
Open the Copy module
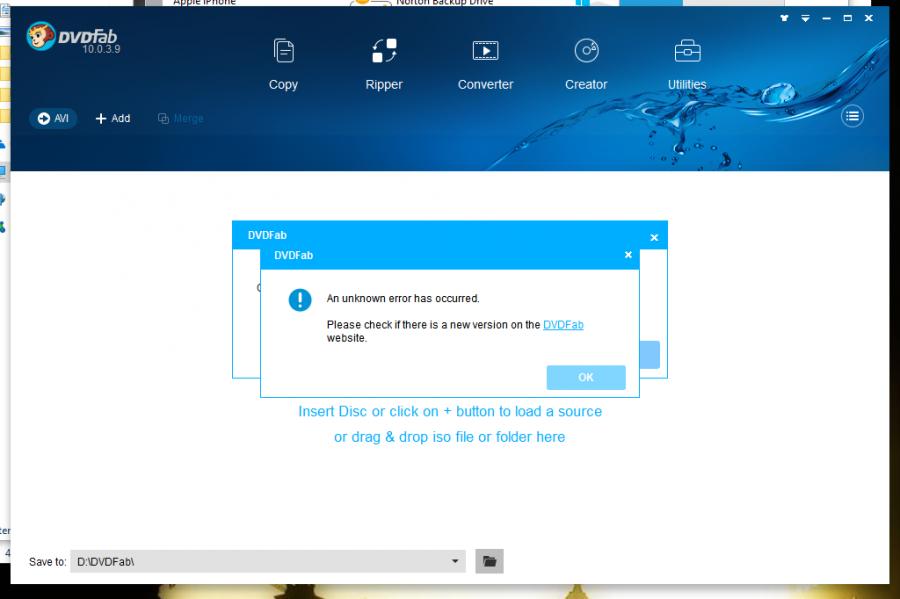coord(283,64)
